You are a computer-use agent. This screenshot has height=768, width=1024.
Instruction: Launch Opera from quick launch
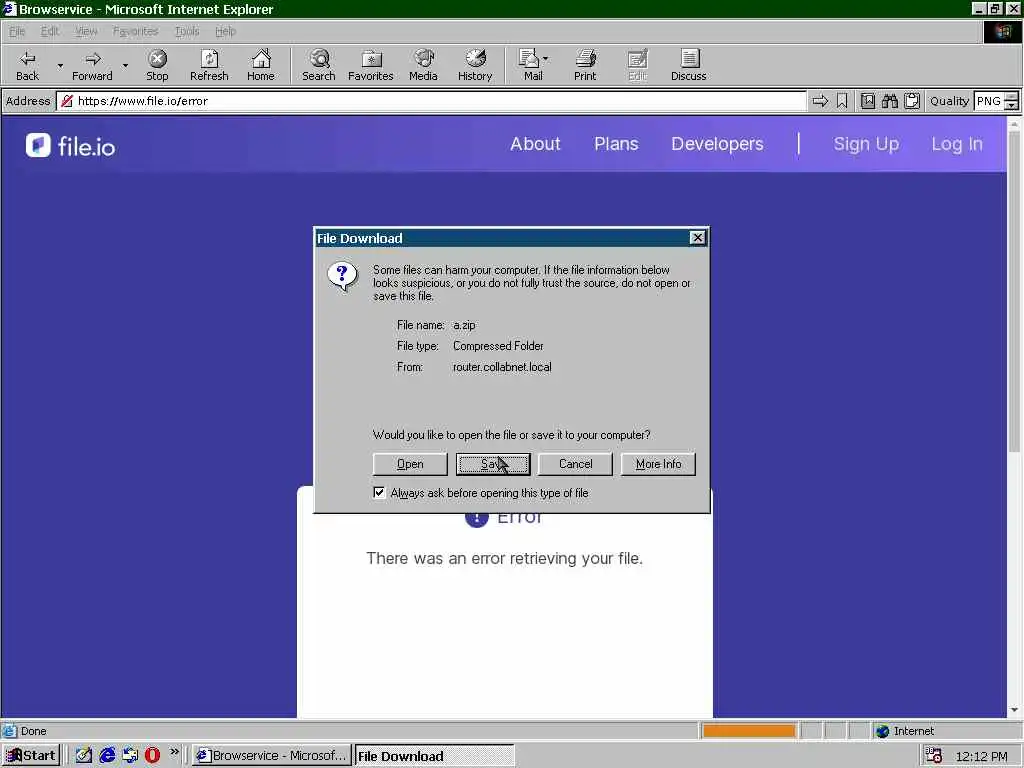pyautogui.click(x=152, y=755)
